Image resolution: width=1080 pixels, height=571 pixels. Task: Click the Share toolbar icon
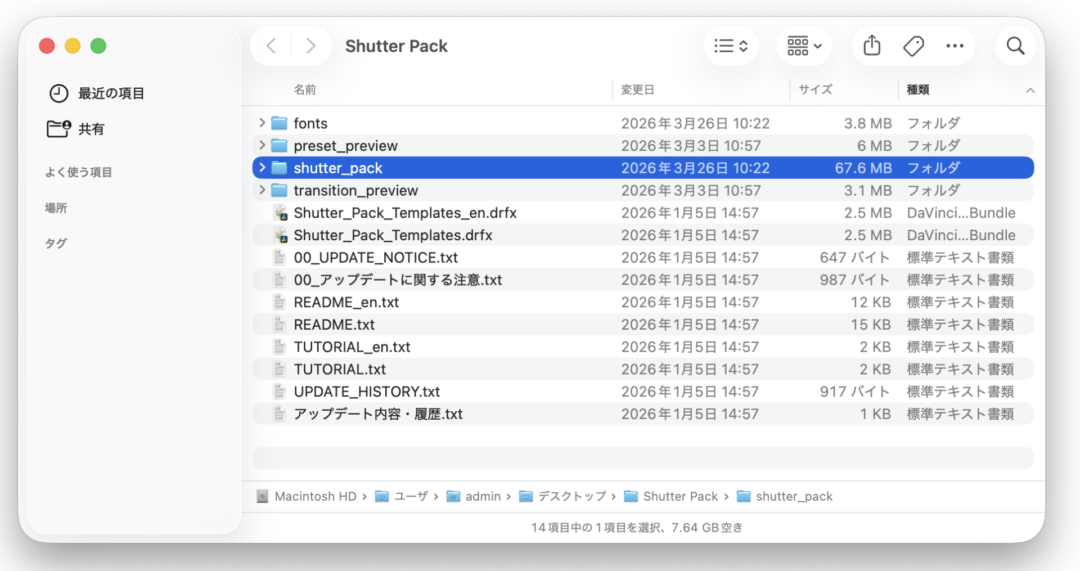pos(872,45)
